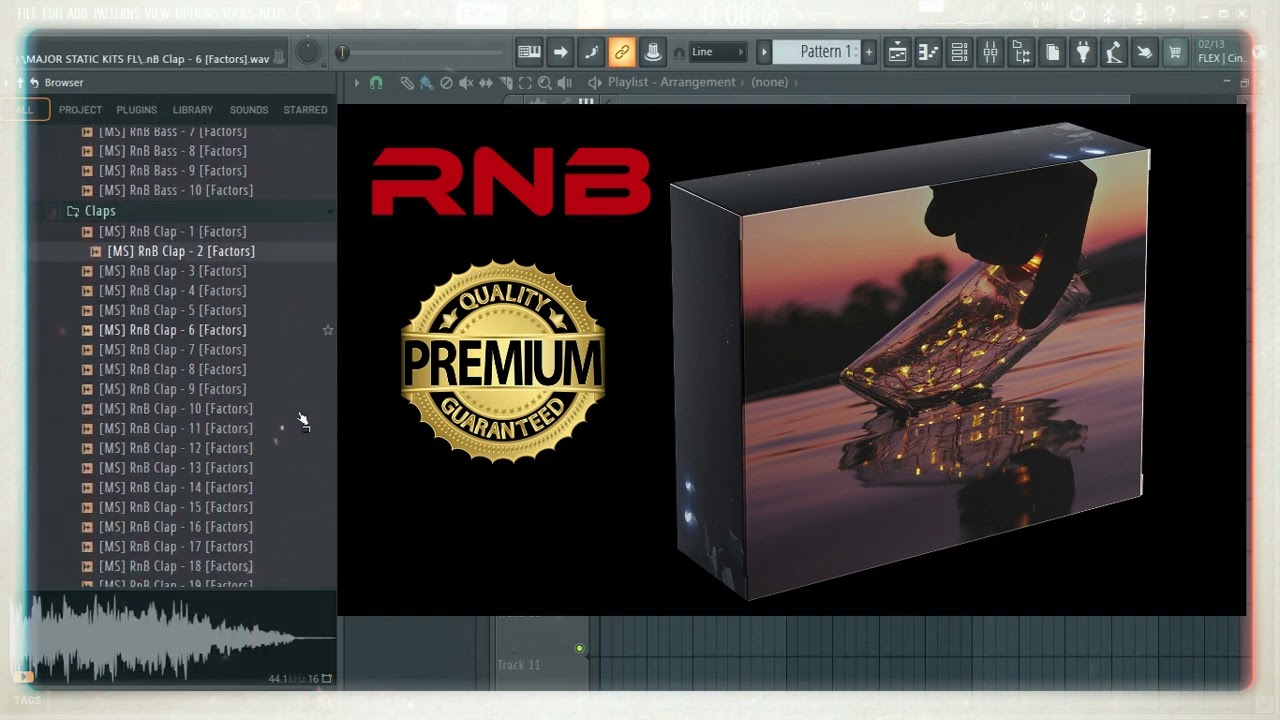
Task: Select the slip tool in Playlist
Action: click(x=486, y=83)
